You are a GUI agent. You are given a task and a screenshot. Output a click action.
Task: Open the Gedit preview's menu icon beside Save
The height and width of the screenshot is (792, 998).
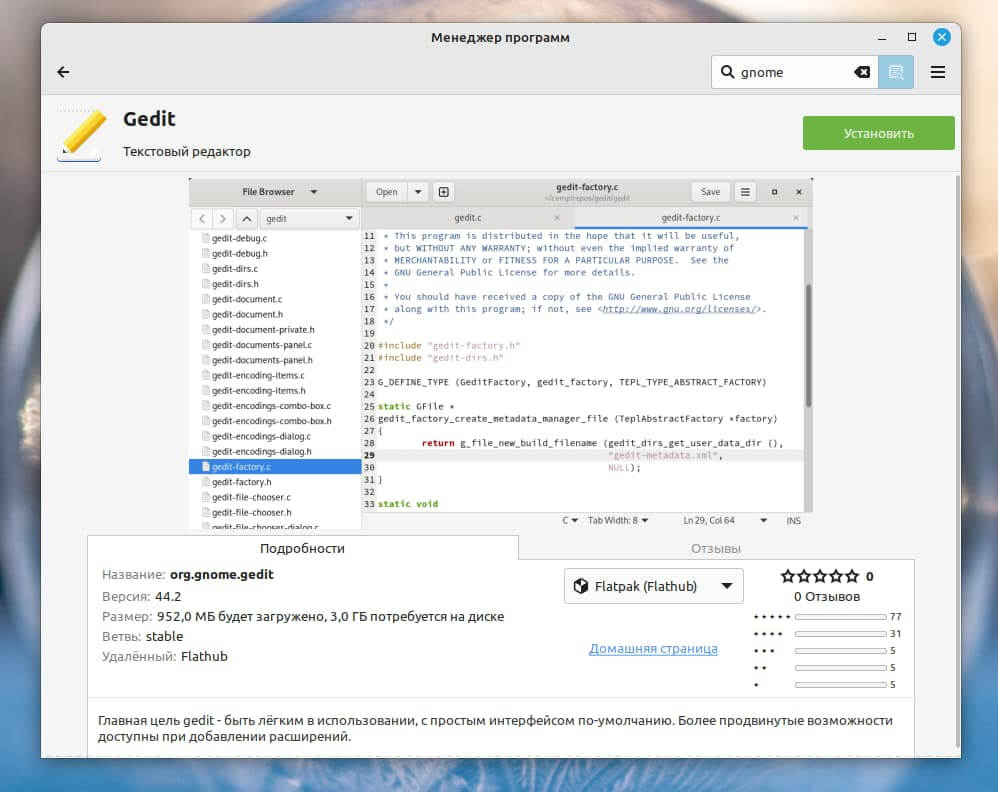(x=745, y=192)
